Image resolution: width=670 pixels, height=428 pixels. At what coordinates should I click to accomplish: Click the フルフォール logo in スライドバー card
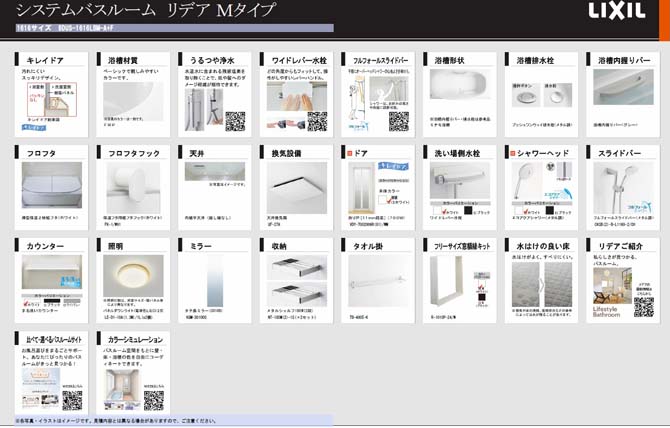pyautogui.click(x=639, y=208)
